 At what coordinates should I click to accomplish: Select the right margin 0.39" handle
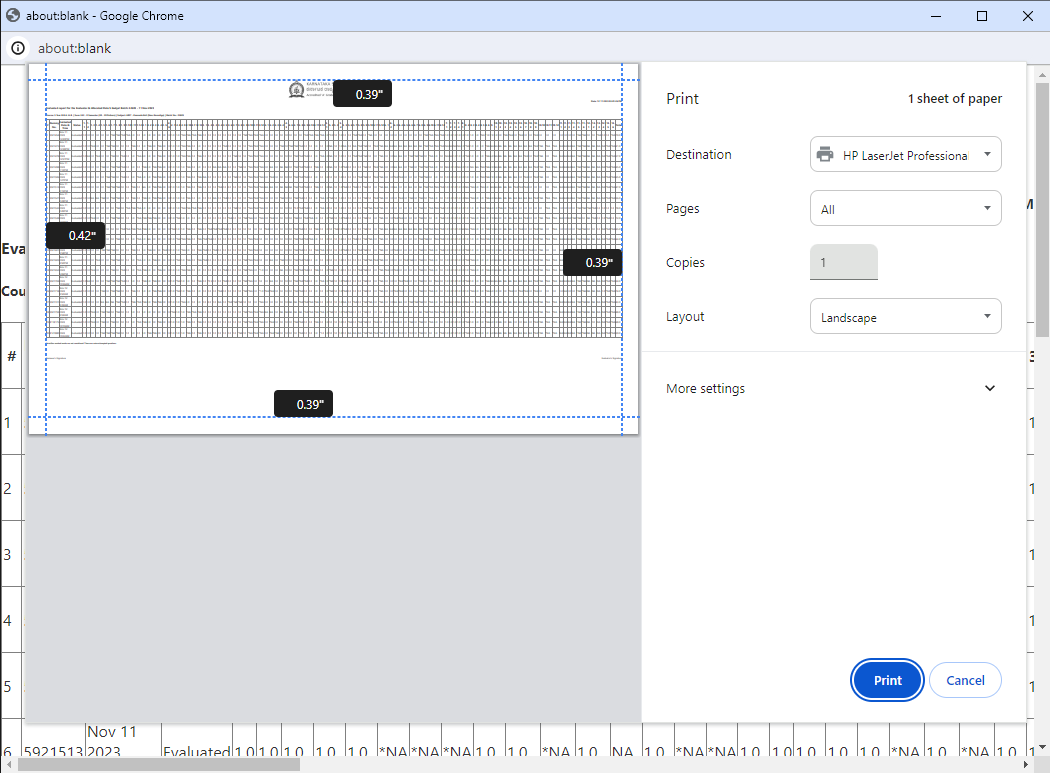(592, 262)
